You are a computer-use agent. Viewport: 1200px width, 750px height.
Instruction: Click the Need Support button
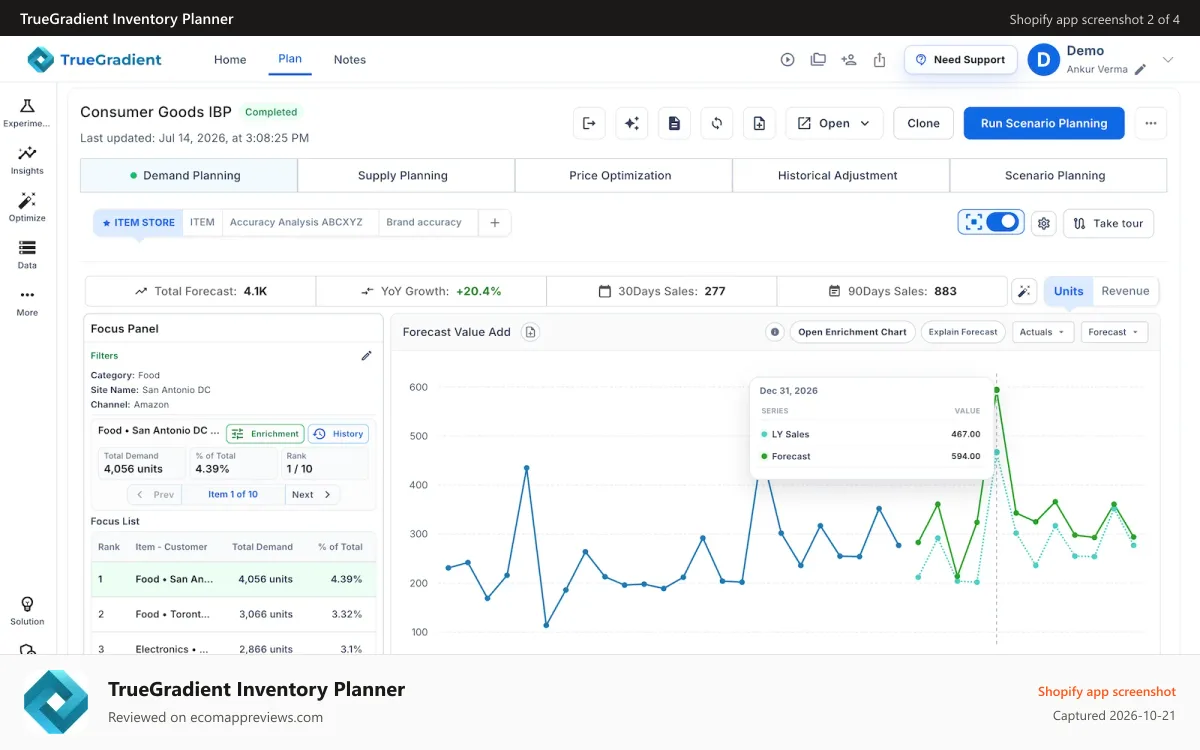961,60
